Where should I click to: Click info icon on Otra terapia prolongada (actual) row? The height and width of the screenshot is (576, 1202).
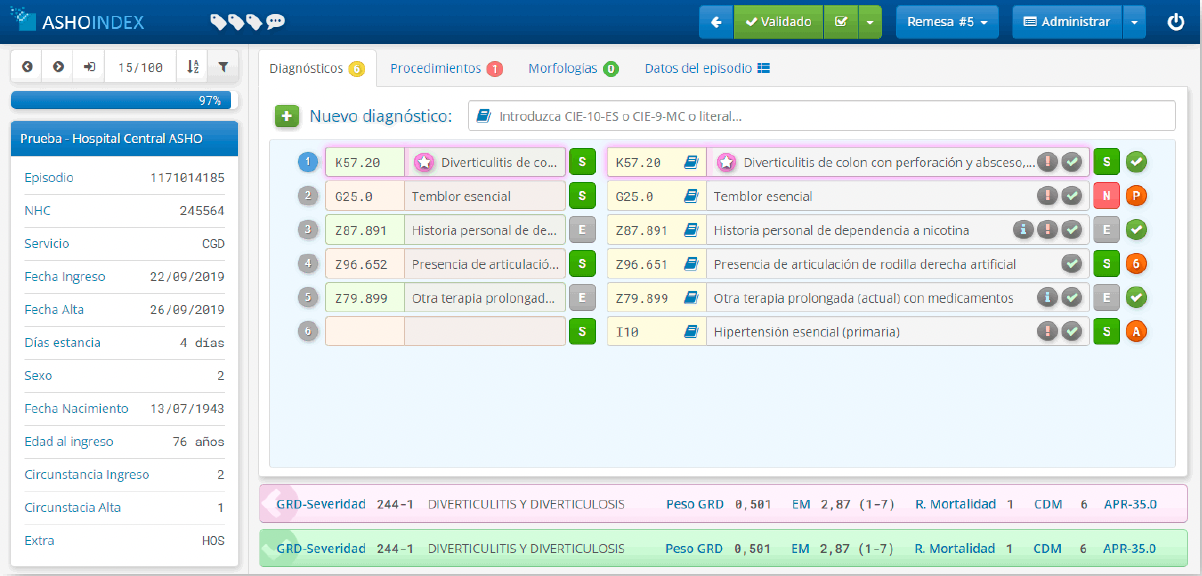[x=1047, y=298]
